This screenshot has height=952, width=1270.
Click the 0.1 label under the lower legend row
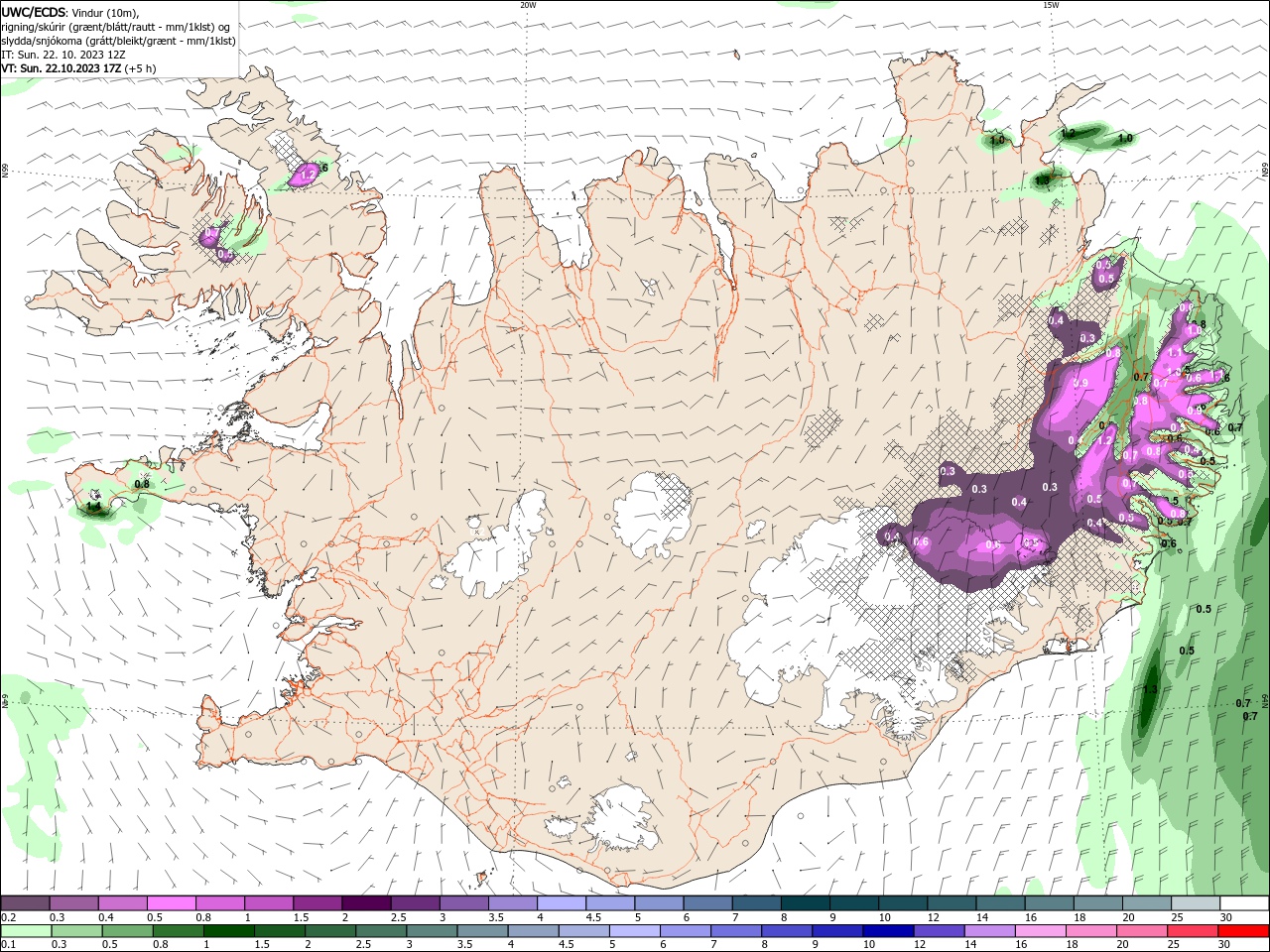click(8, 944)
